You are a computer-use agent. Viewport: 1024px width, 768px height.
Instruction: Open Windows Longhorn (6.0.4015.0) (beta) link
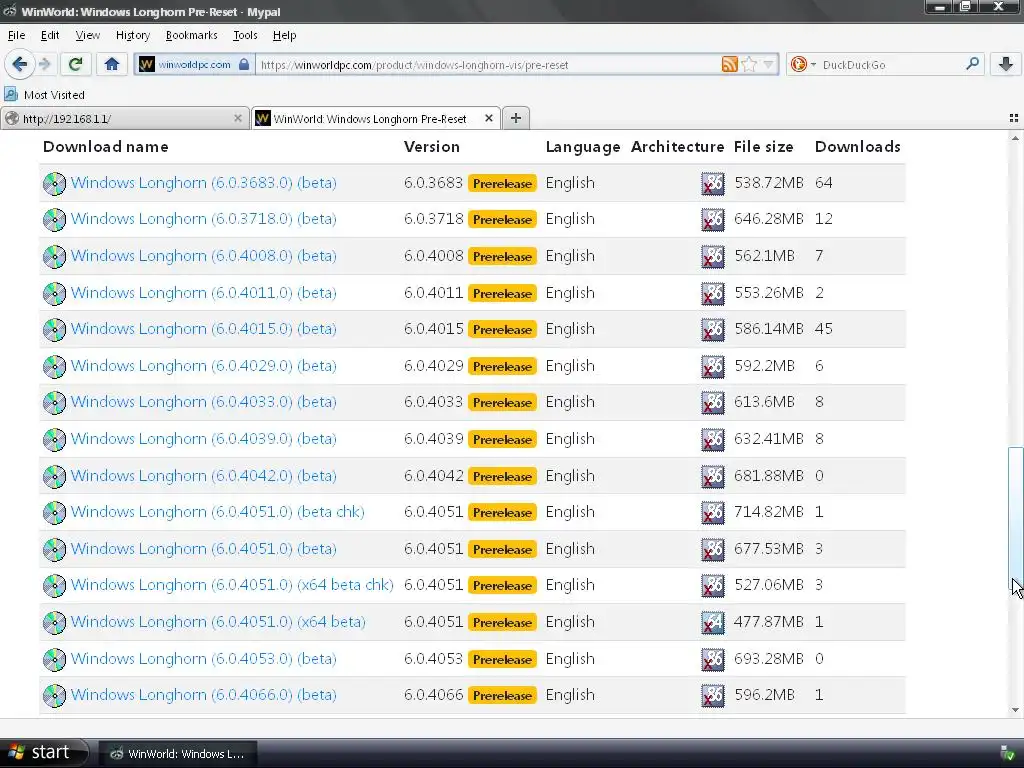coord(204,329)
